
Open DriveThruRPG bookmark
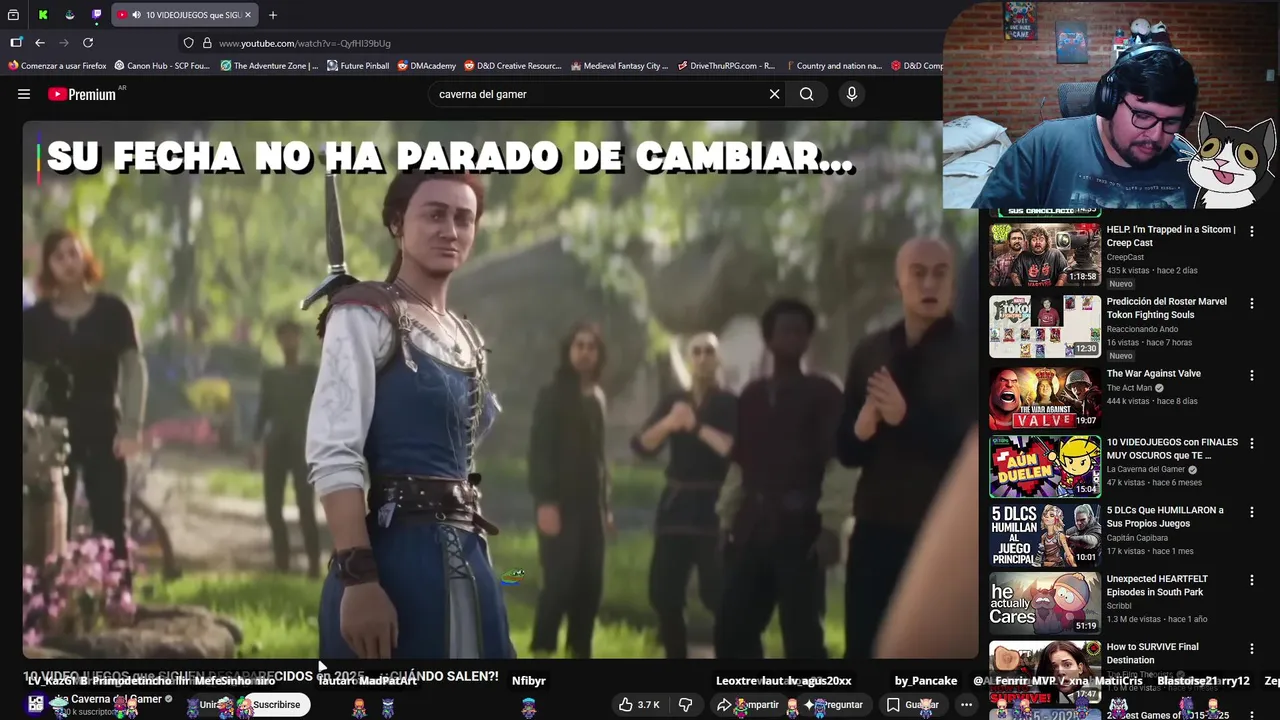tap(726, 66)
